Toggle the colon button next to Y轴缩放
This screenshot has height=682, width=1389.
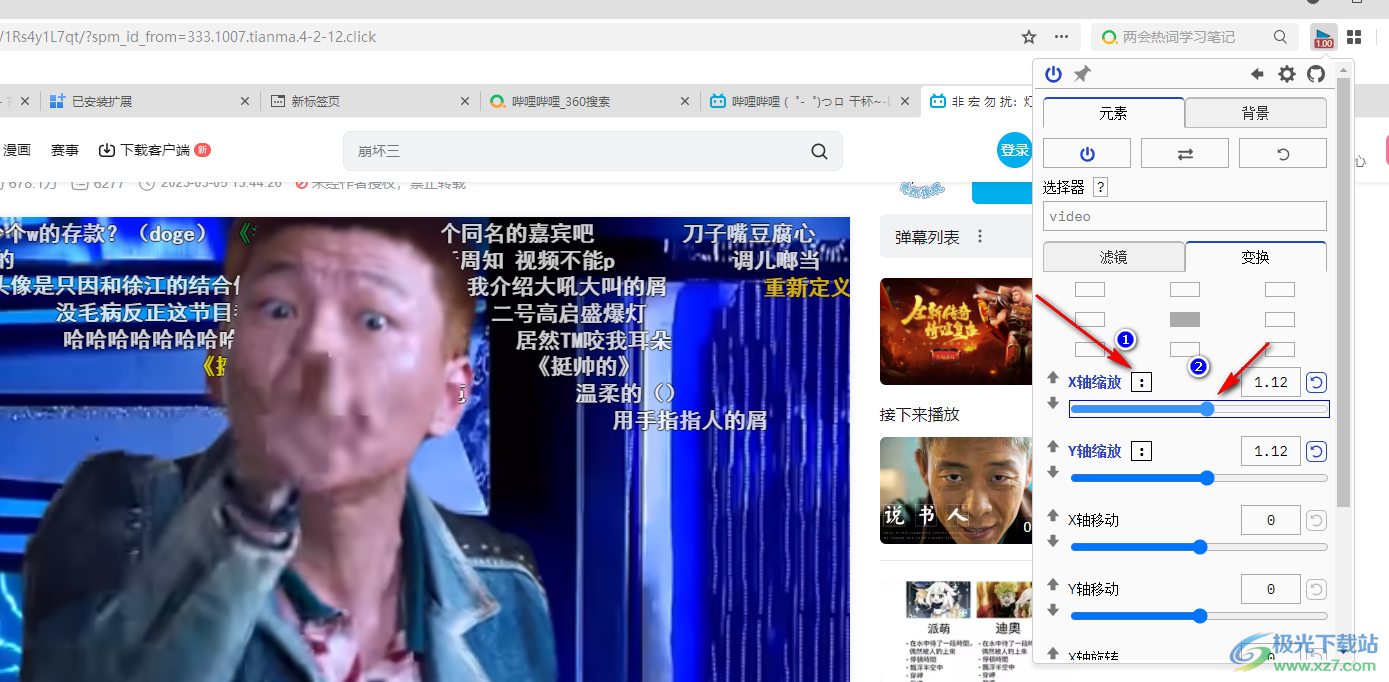pos(1142,451)
